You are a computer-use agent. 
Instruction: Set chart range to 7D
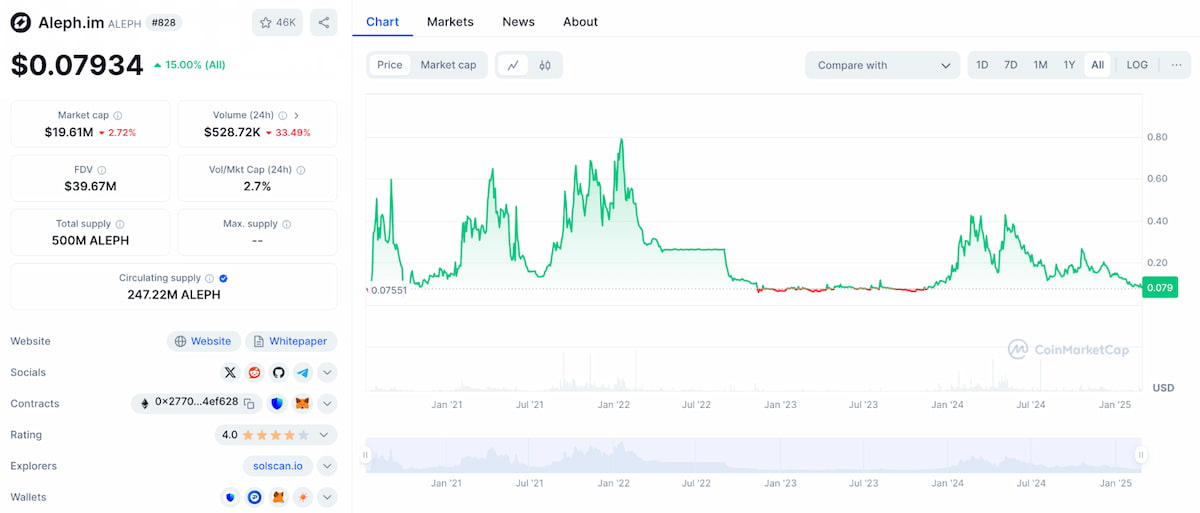[1011, 65]
